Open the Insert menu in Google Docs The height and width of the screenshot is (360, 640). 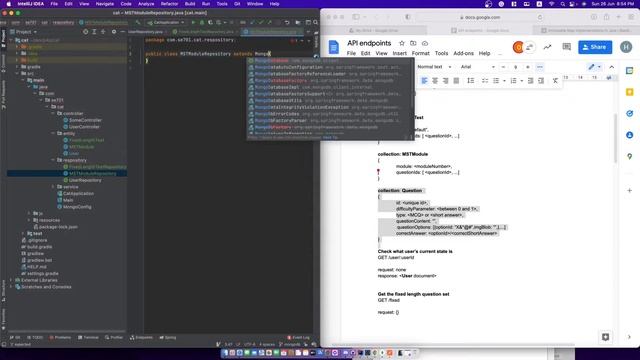pyautogui.click(x=400, y=53)
